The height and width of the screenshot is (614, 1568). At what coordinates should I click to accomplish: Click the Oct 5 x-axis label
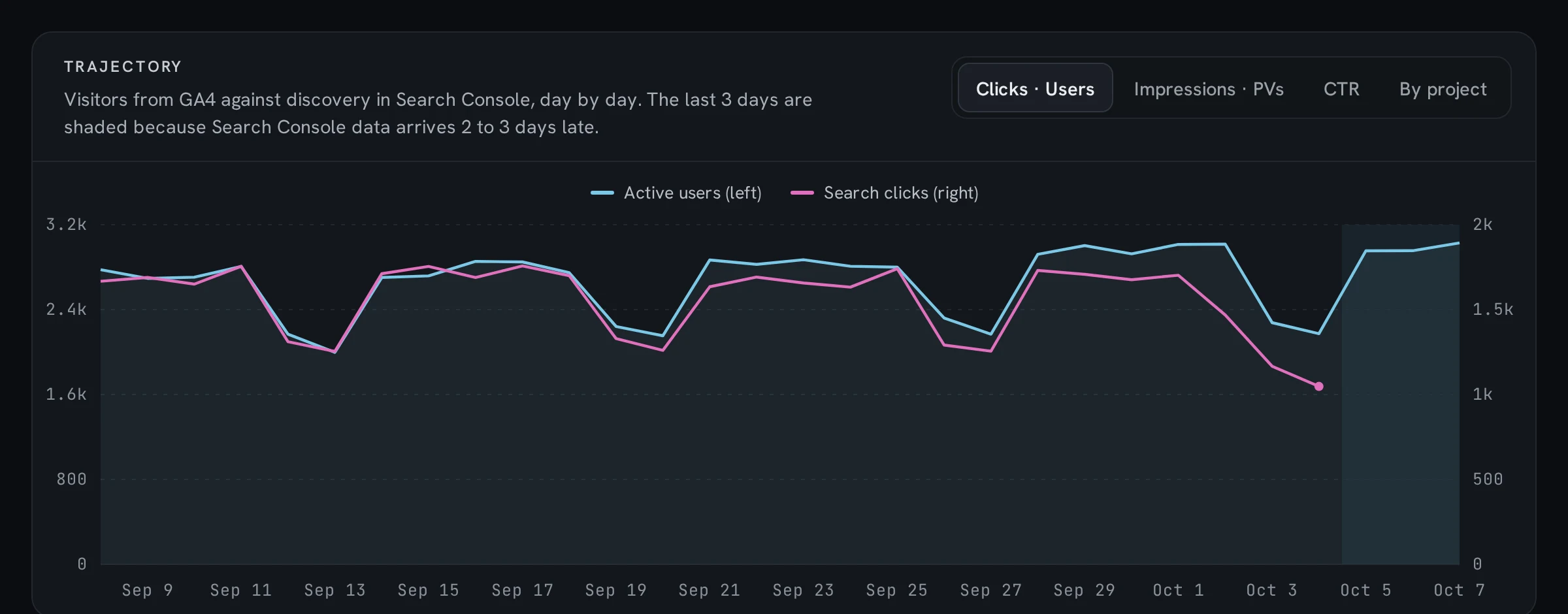pyautogui.click(x=1365, y=590)
